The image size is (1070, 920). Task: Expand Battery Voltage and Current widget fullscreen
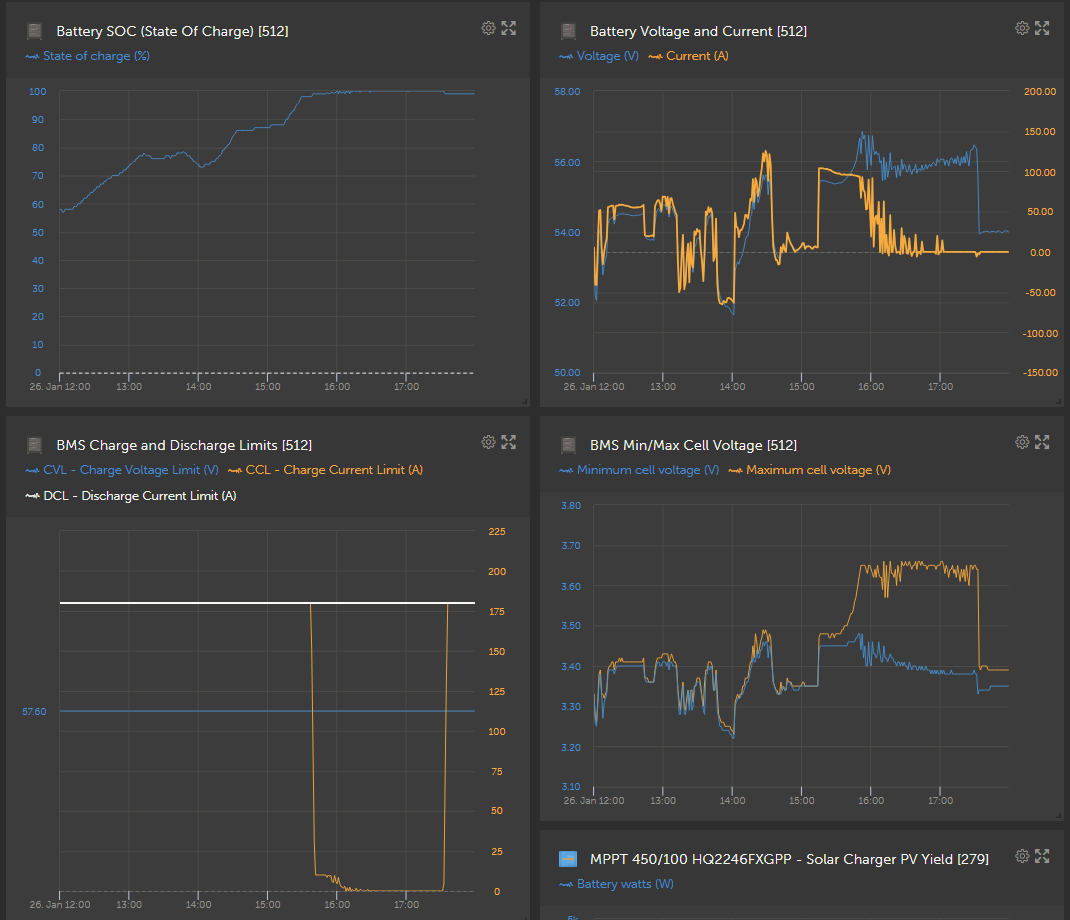[1042, 28]
